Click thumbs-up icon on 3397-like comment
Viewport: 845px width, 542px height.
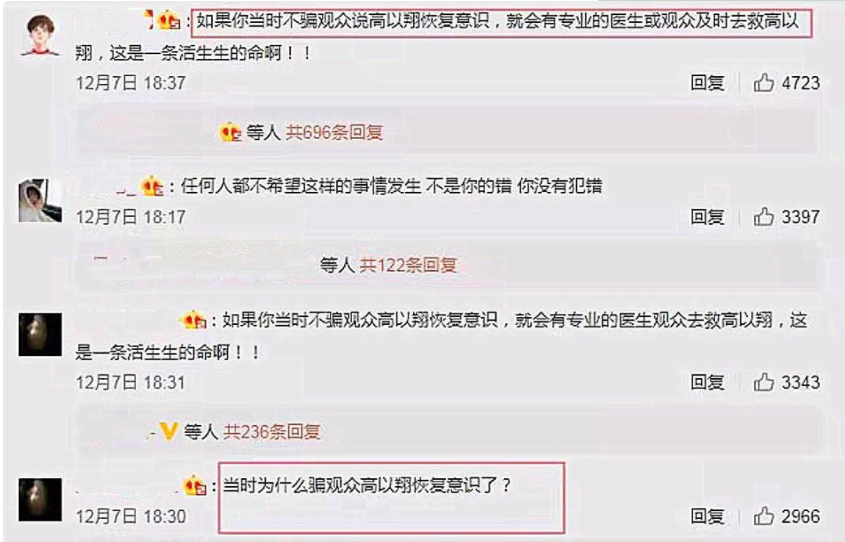tap(764, 217)
